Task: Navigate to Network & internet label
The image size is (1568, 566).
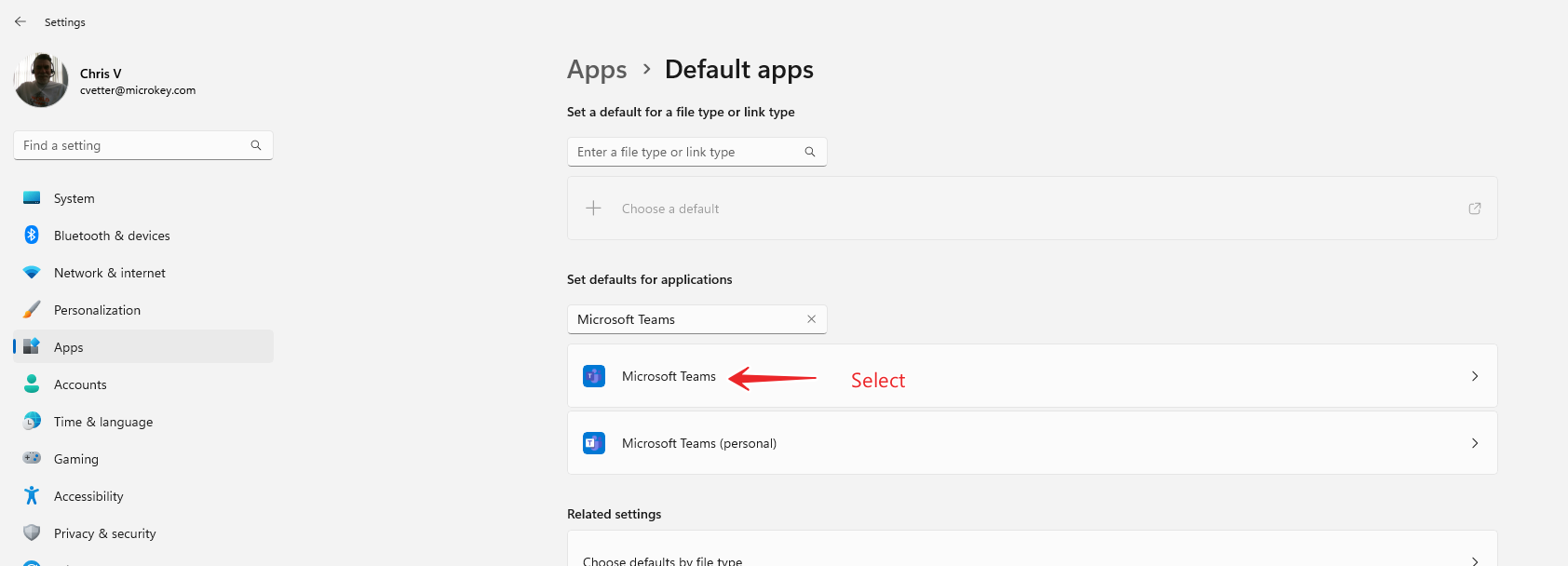Action: pos(110,273)
